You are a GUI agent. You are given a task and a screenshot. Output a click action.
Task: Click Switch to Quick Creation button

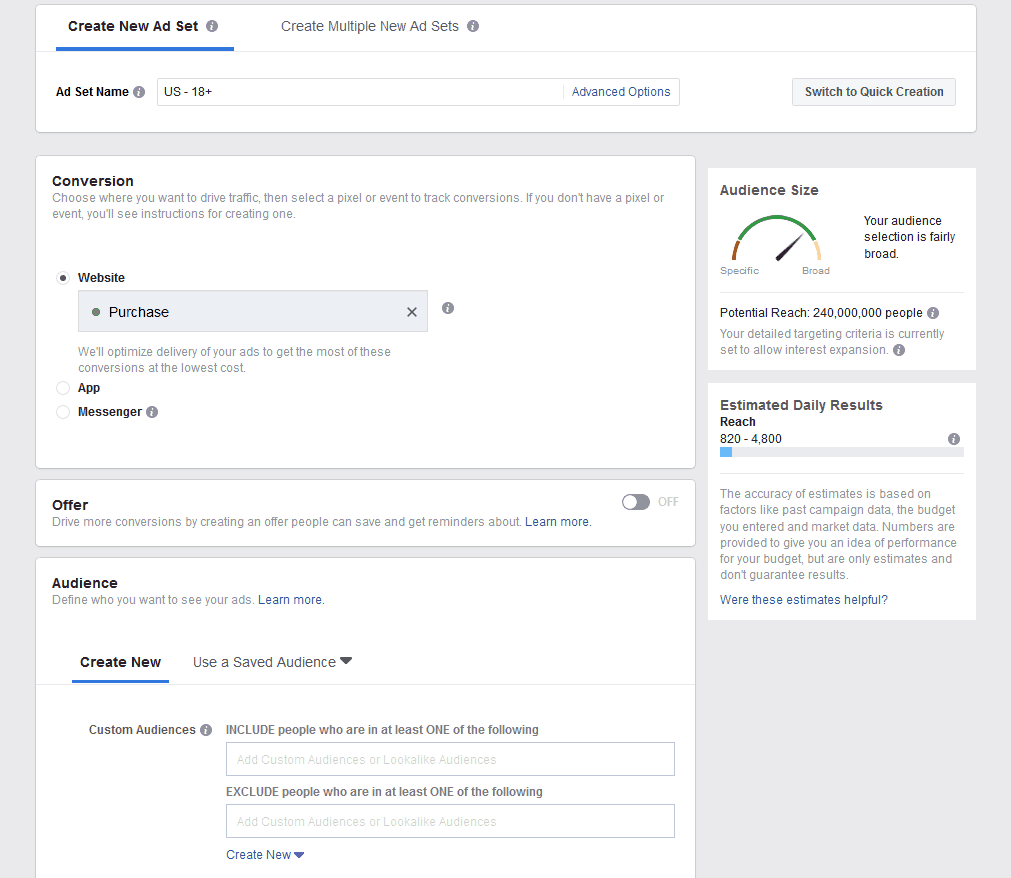click(874, 92)
